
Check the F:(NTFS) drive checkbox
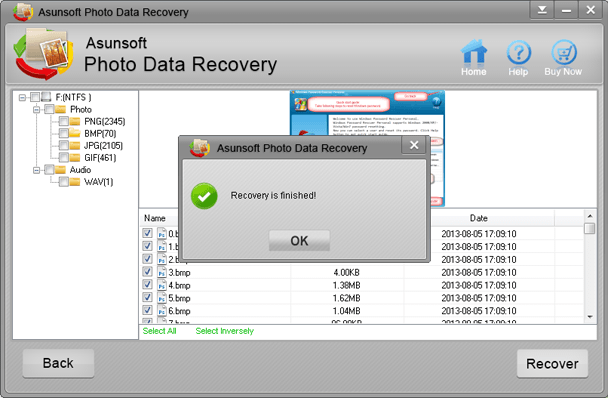tap(35, 97)
